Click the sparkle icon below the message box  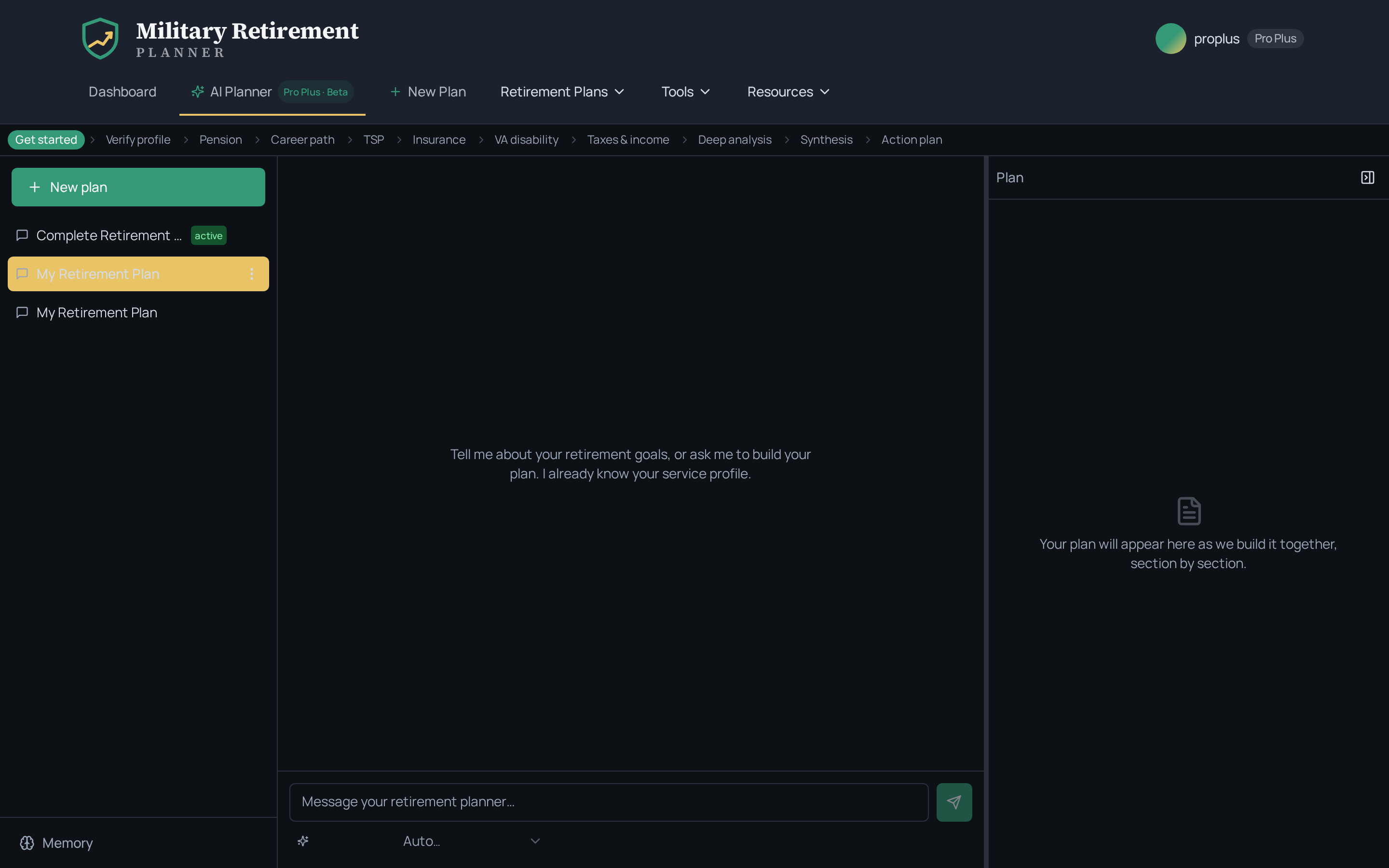tap(303, 841)
